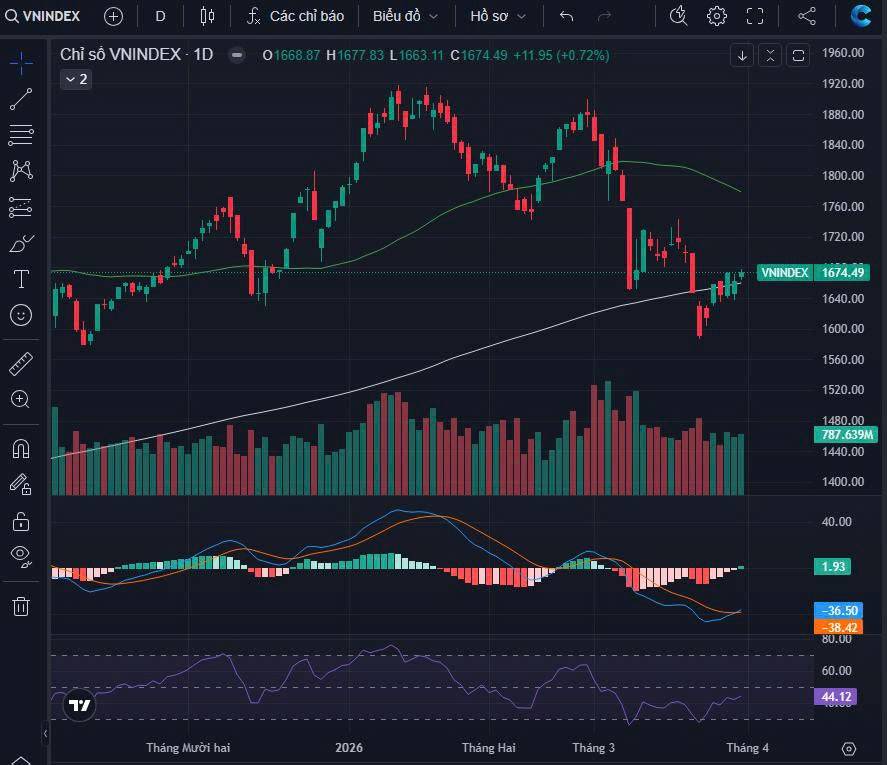Select the crosshair cursor tool

click(21, 63)
